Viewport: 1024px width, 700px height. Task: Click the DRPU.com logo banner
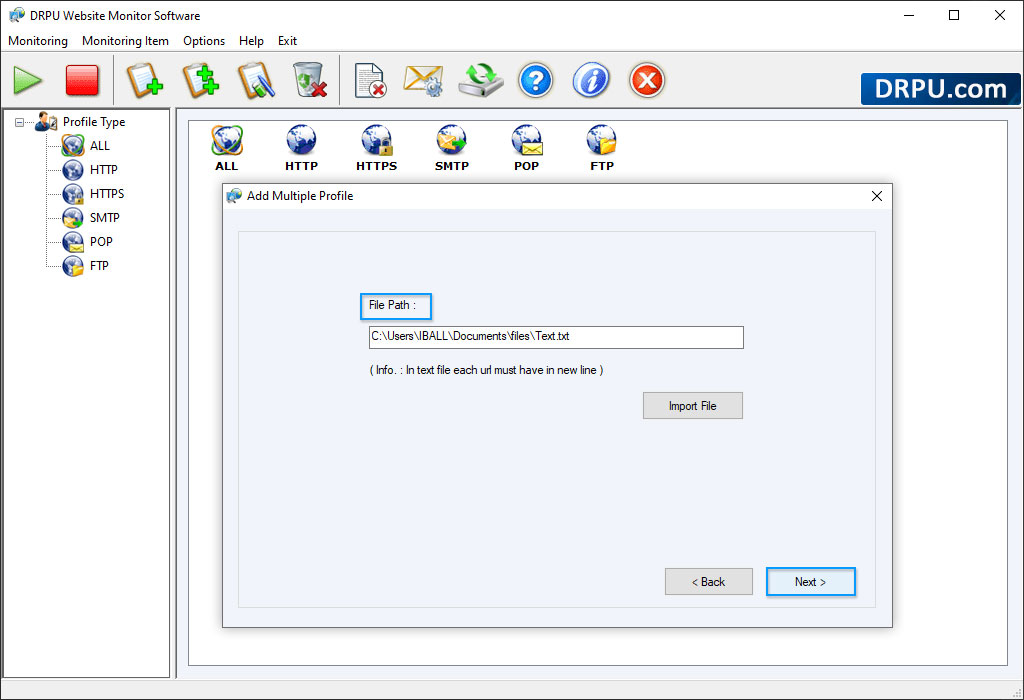click(x=940, y=89)
